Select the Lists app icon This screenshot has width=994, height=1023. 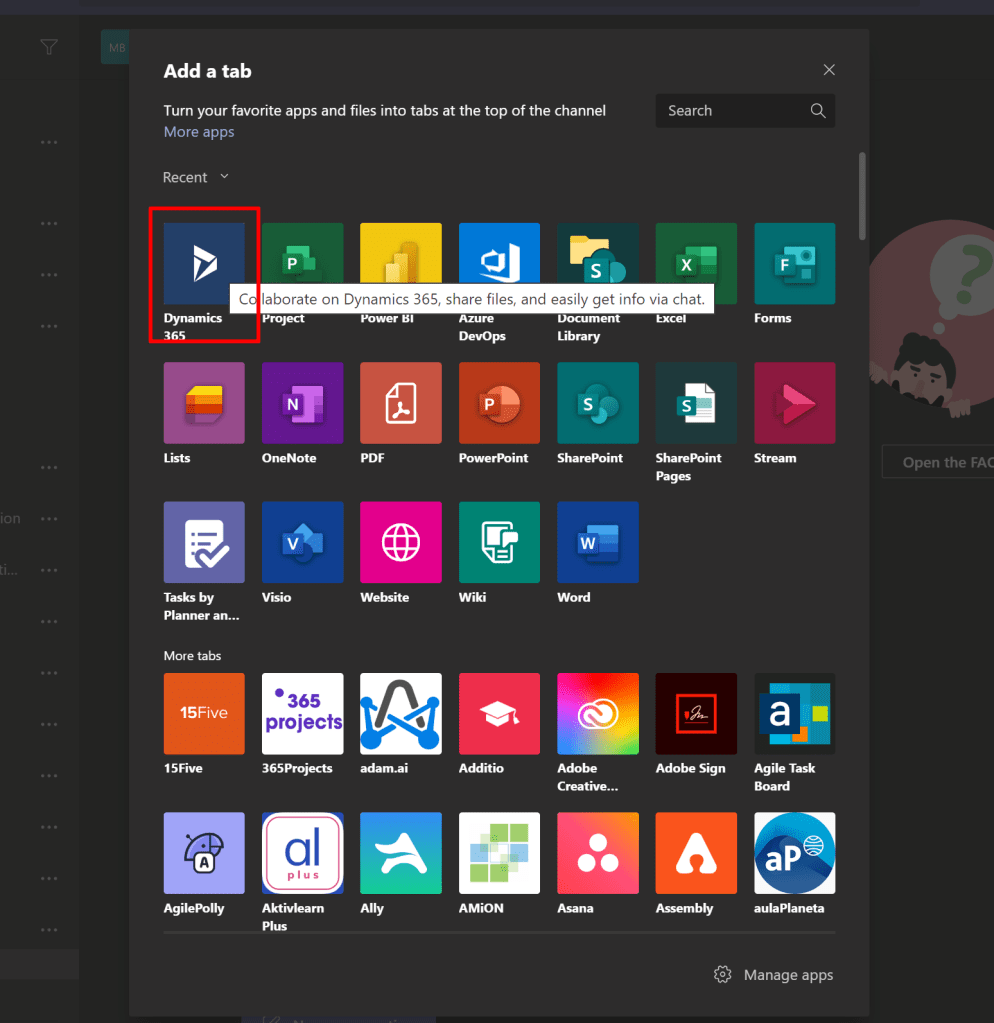(x=204, y=403)
